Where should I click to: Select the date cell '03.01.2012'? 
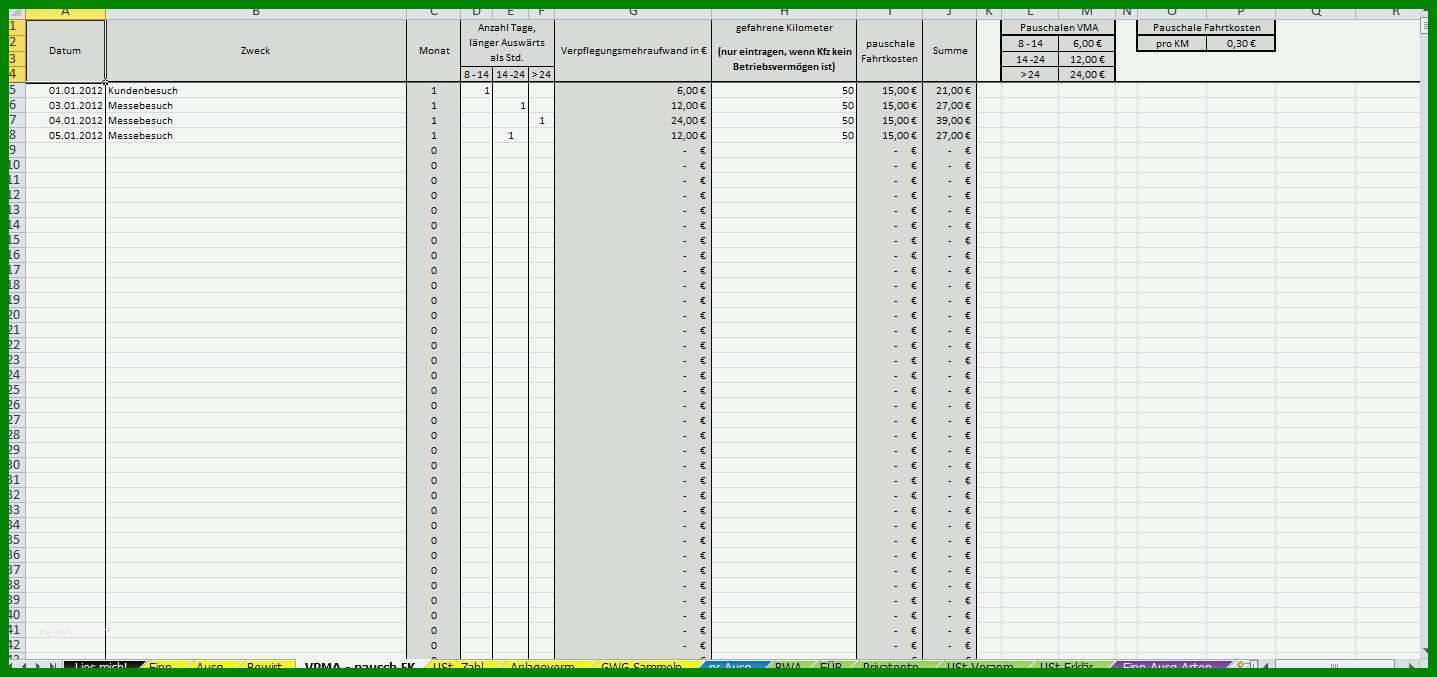[65, 105]
